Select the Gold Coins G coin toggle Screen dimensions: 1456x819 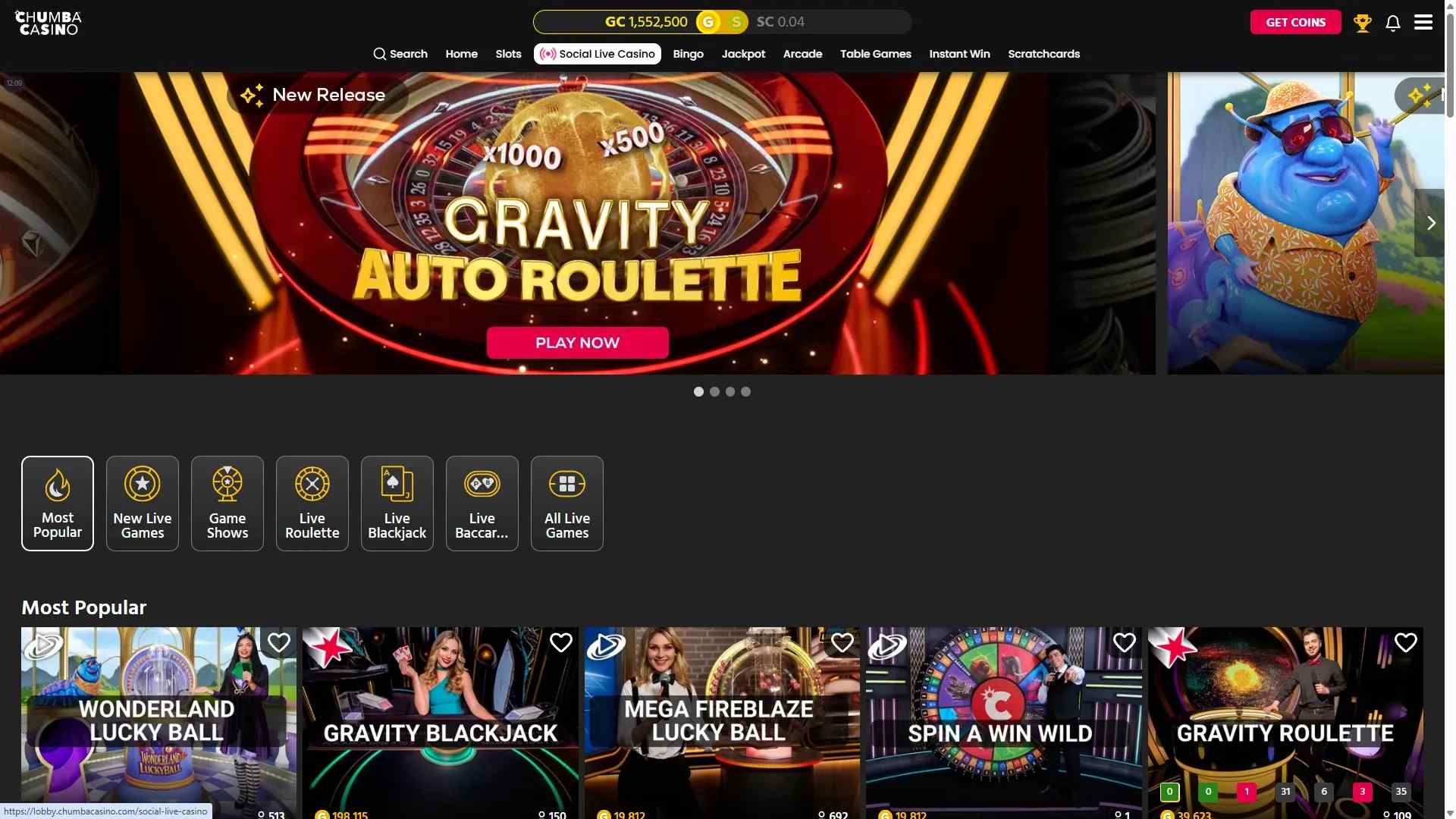(708, 22)
